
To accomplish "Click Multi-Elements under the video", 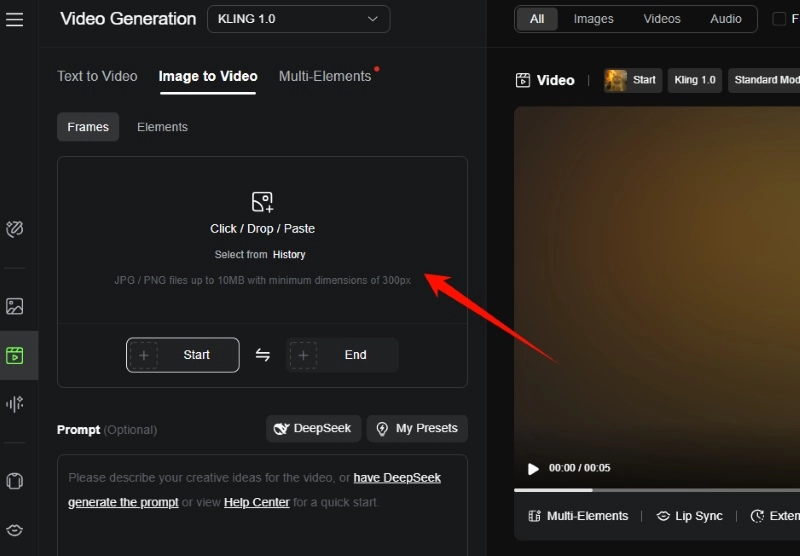I will point(578,516).
